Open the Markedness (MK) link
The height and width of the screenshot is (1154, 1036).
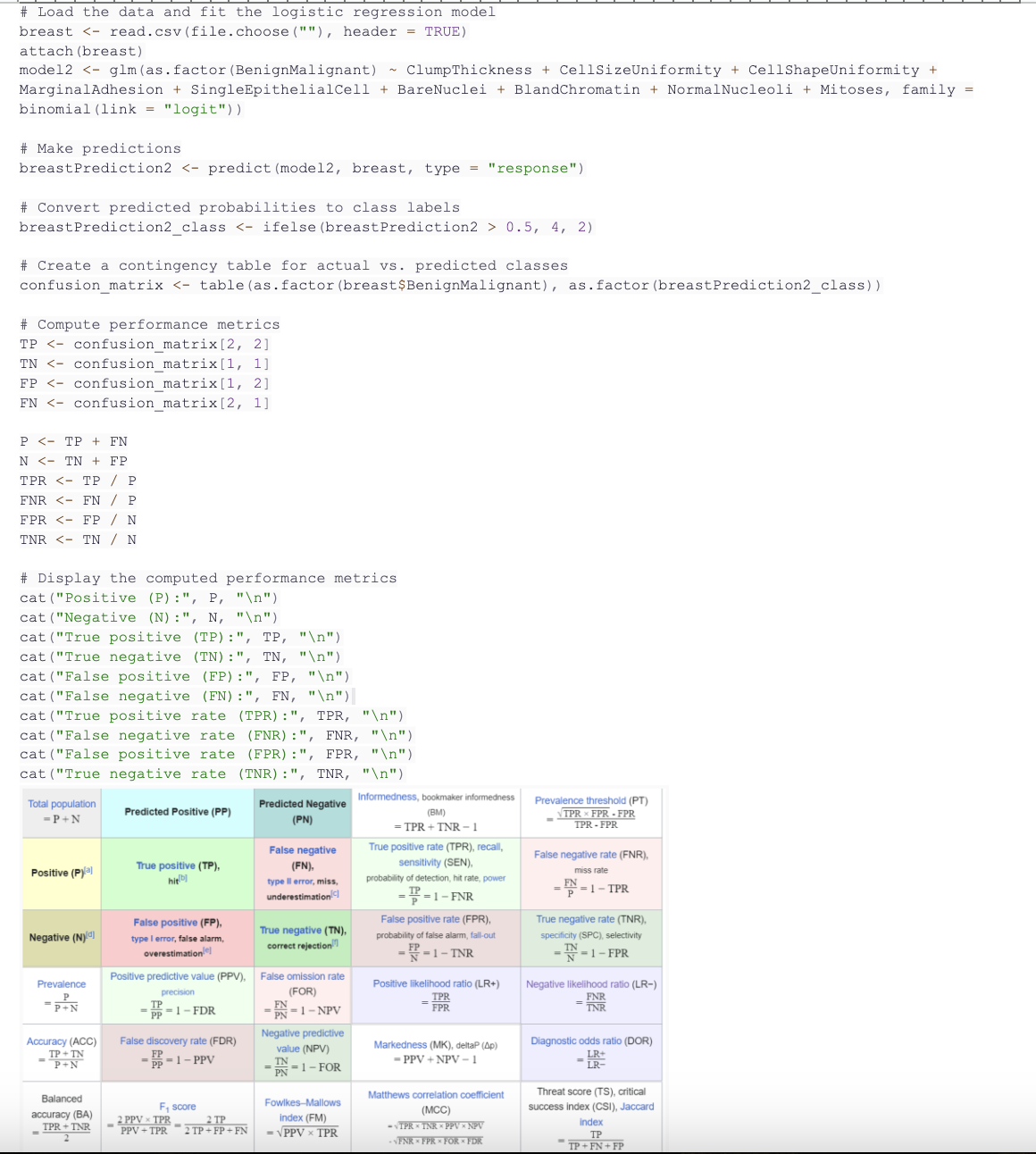[402, 1044]
